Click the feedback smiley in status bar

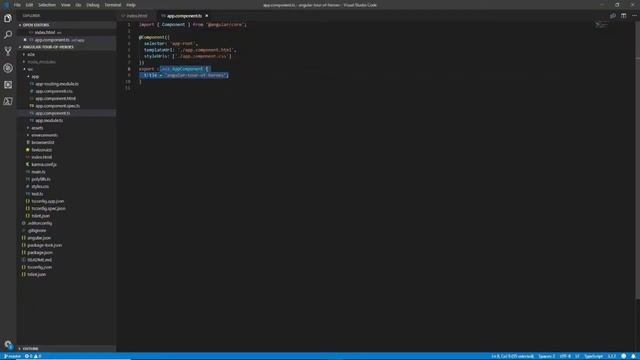pos(624,356)
